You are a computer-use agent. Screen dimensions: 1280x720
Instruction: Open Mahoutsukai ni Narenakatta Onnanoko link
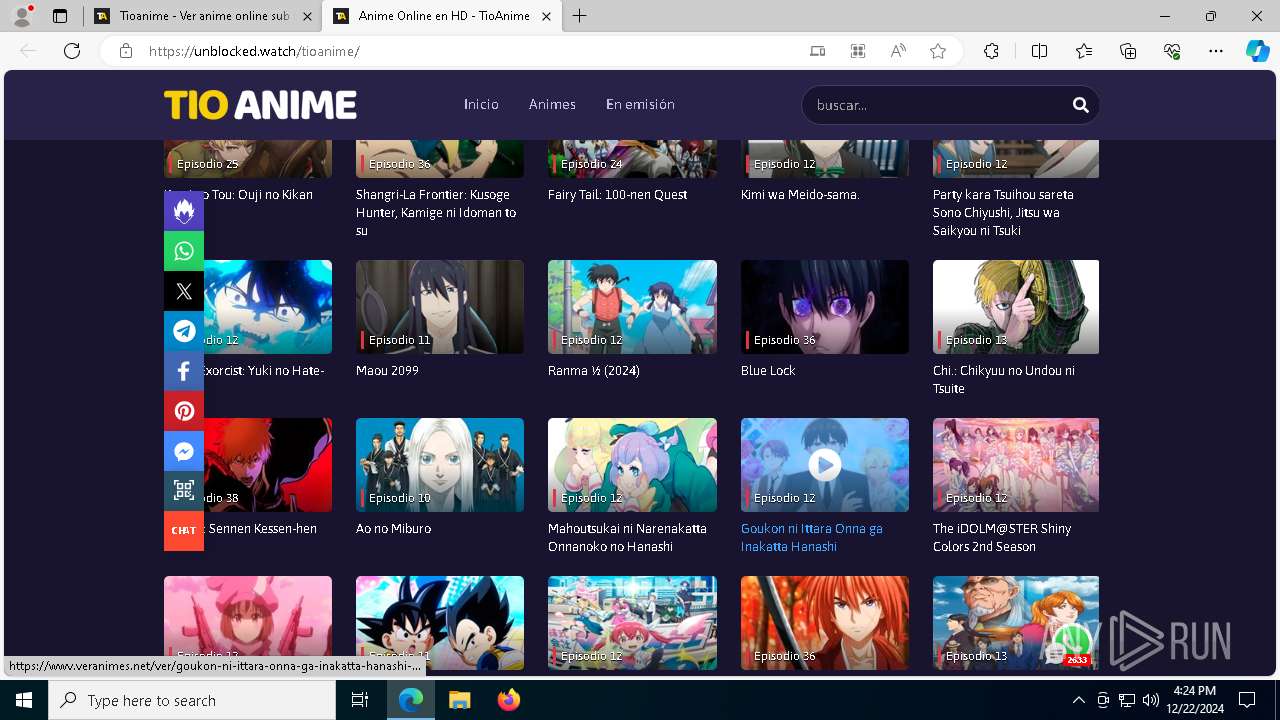tap(627, 538)
